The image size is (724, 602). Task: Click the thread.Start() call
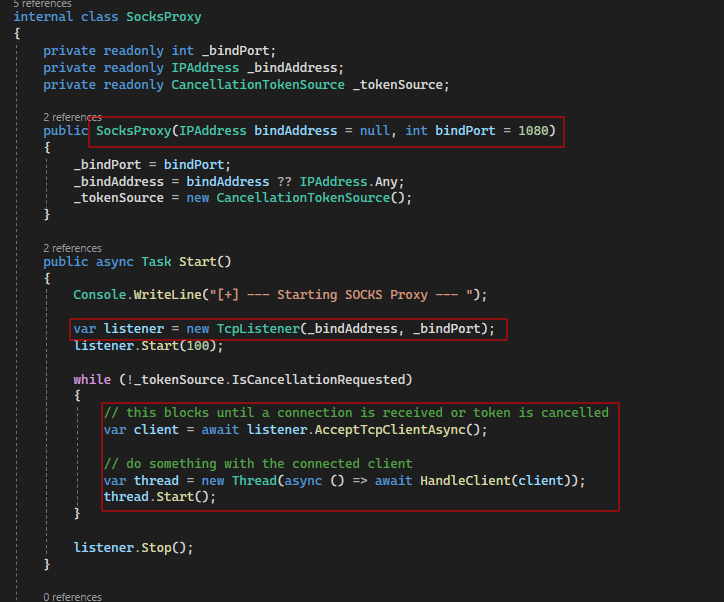[159, 496]
